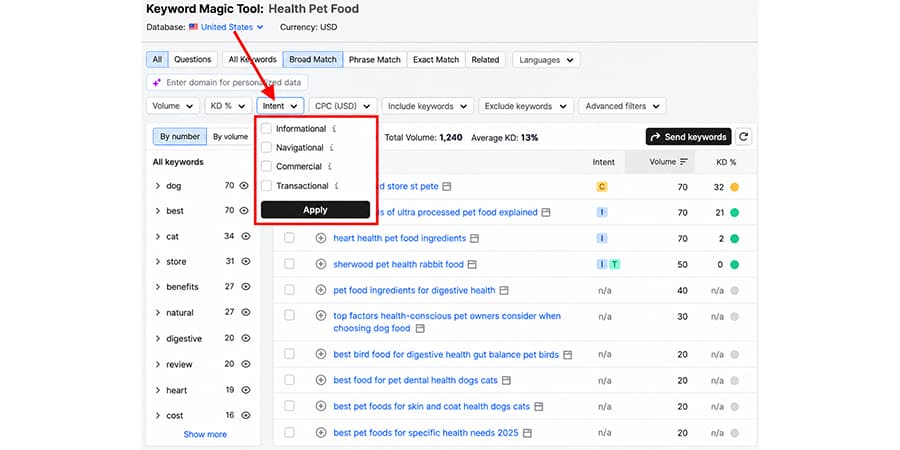Image resolution: width=900 pixels, height=450 pixels.
Task: Click the Intent column header
Action: tap(603, 162)
